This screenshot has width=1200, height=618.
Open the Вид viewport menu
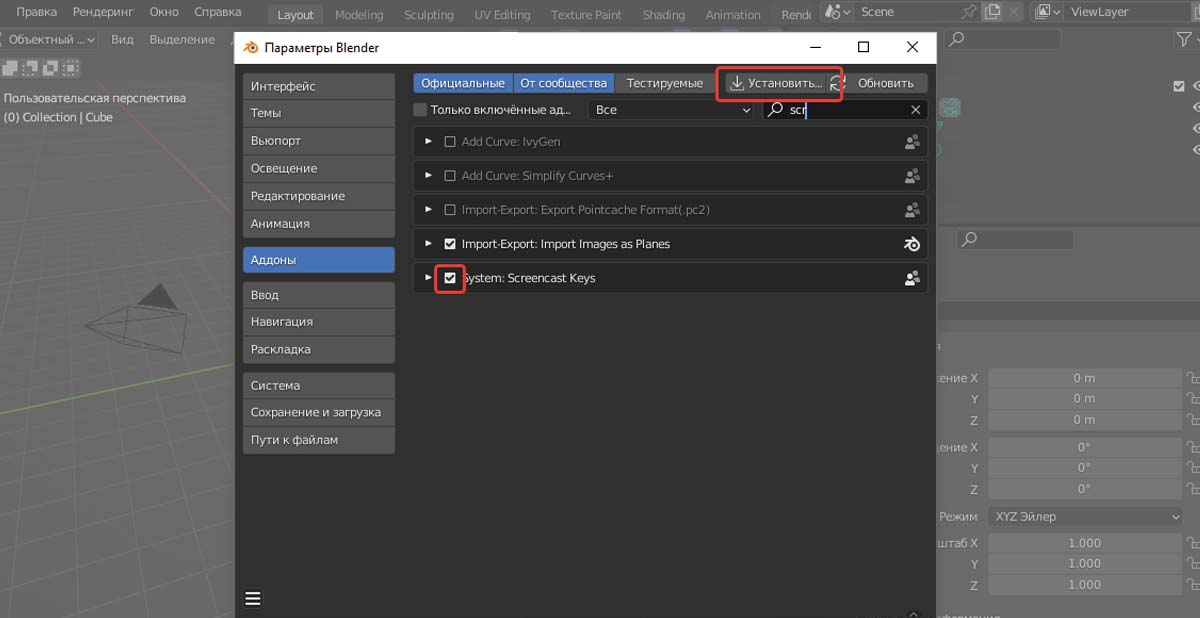tap(122, 39)
